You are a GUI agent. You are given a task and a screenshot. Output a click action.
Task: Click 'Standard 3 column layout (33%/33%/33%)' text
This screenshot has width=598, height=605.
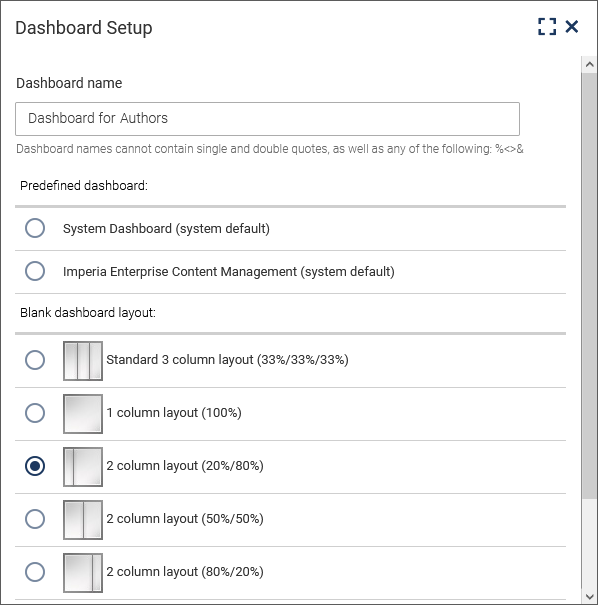click(227, 360)
